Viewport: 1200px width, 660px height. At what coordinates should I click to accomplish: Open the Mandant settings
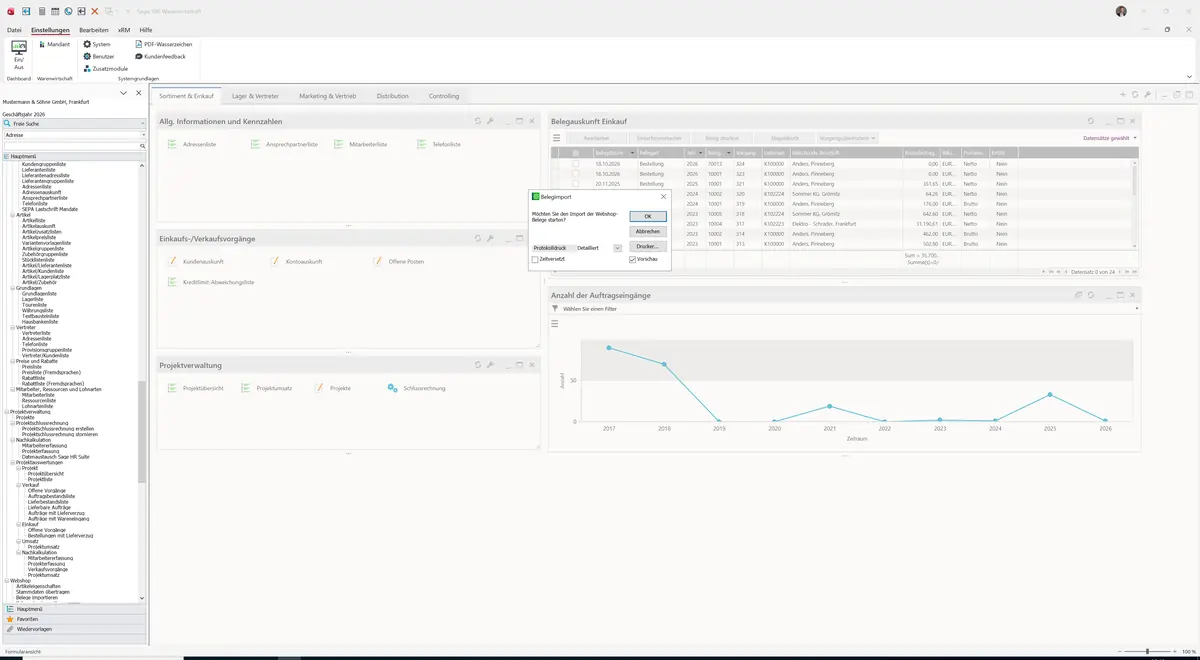coord(54,44)
